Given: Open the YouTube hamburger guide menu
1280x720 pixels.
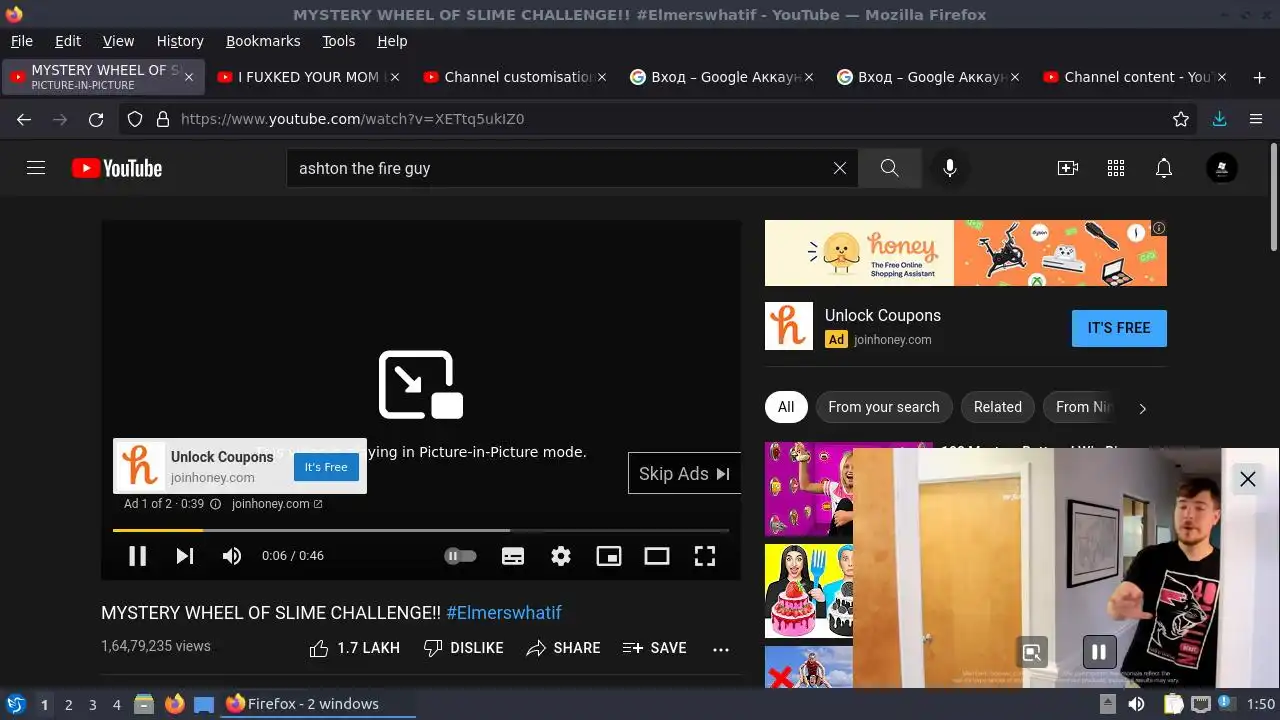Looking at the screenshot, I should tap(36, 168).
